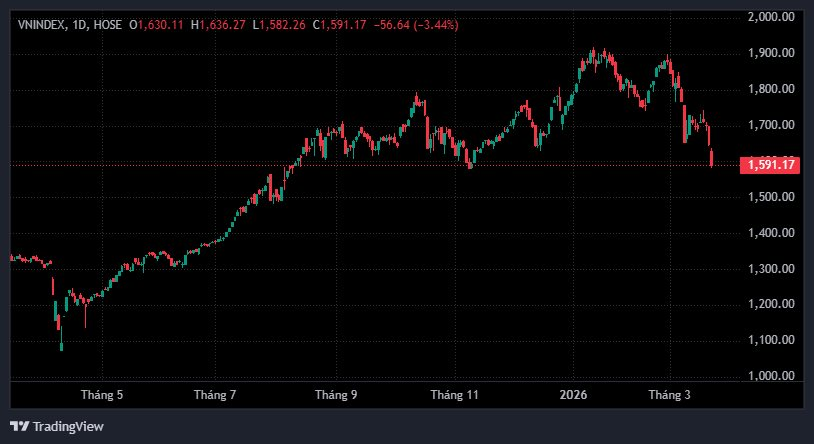The width and height of the screenshot is (814, 444).
Task: Click the 2026 year label on time axis
Action: pyautogui.click(x=573, y=395)
